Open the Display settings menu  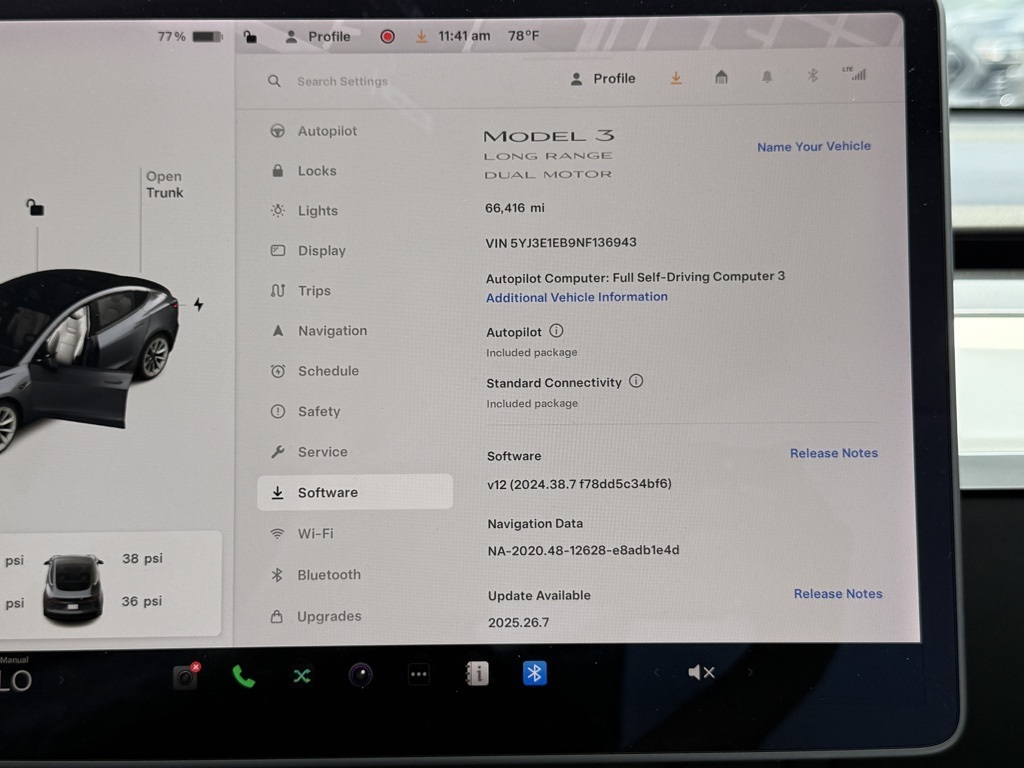pyautogui.click(x=308, y=251)
